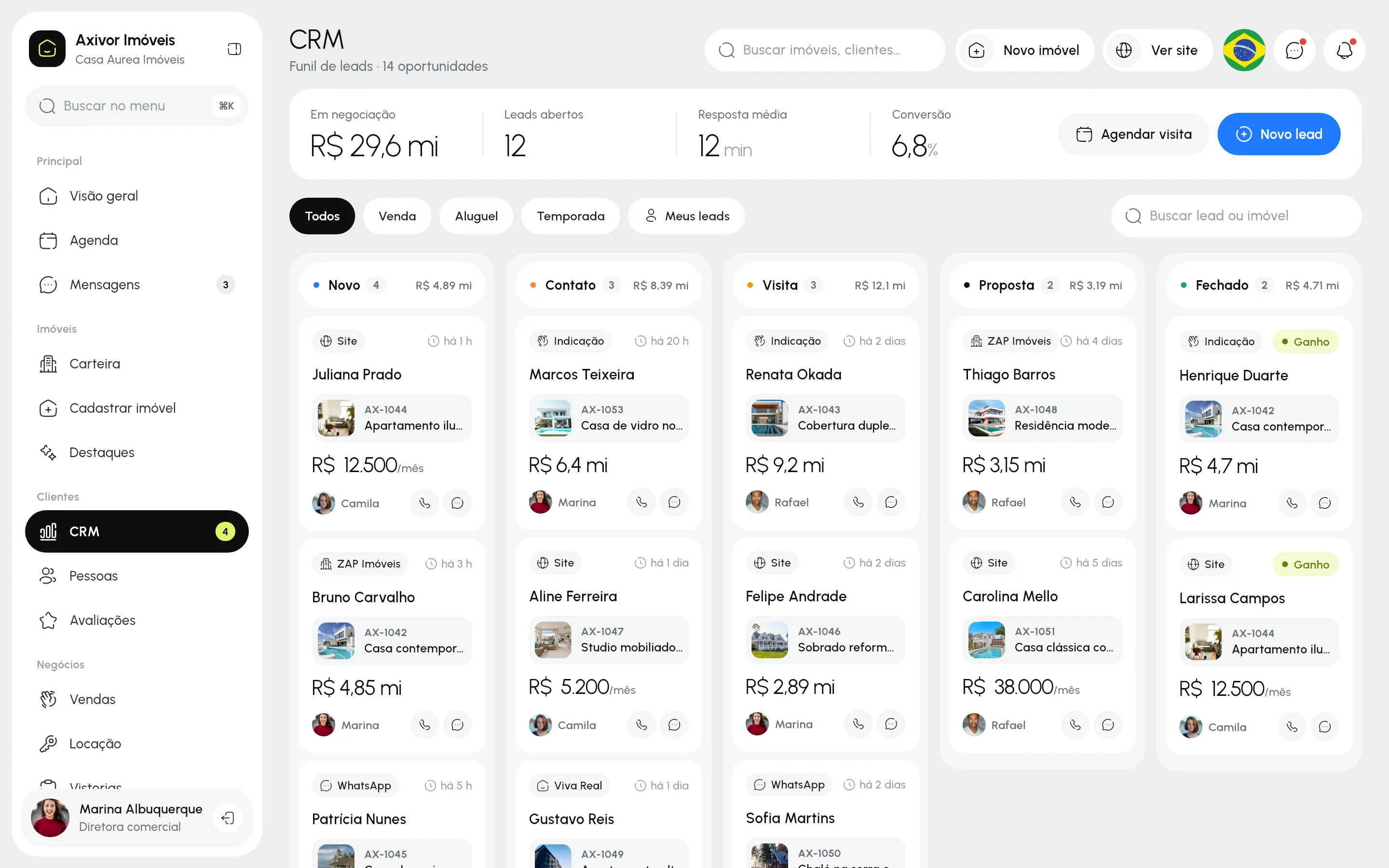Image resolution: width=1389 pixels, height=868 pixels.
Task: Open chat messages icon in top bar
Action: pos(1294,50)
